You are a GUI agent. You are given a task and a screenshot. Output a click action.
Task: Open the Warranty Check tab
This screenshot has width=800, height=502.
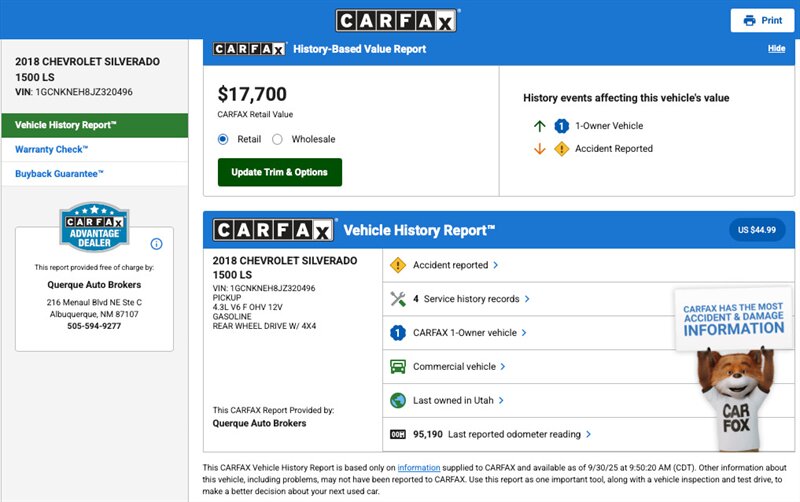[x=52, y=150]
